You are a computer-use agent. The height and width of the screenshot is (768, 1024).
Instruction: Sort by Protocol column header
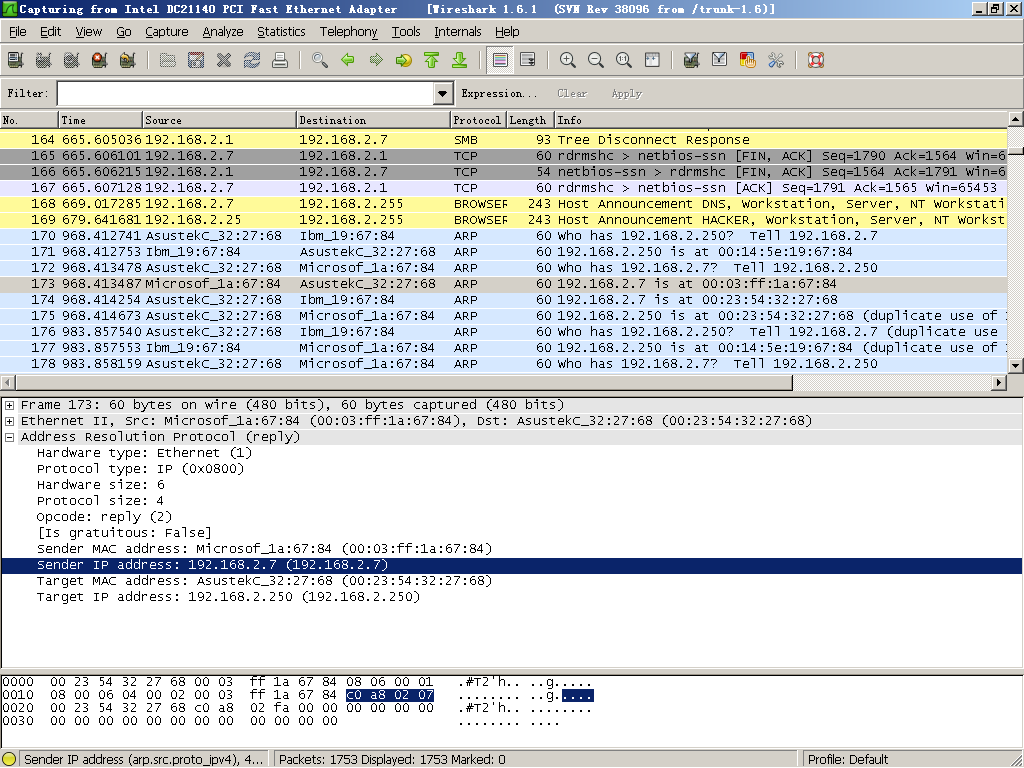(479, 120)
